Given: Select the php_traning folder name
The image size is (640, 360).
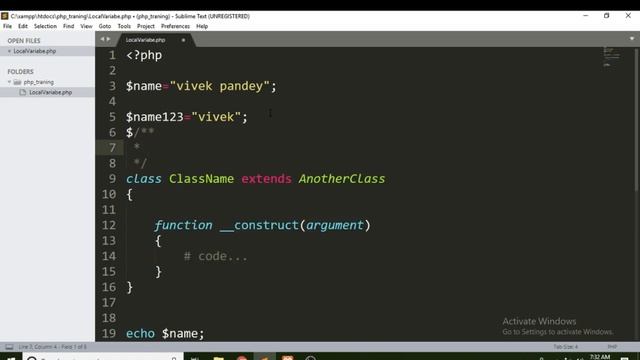Looking at the screenshot, I should click(39, 82).
